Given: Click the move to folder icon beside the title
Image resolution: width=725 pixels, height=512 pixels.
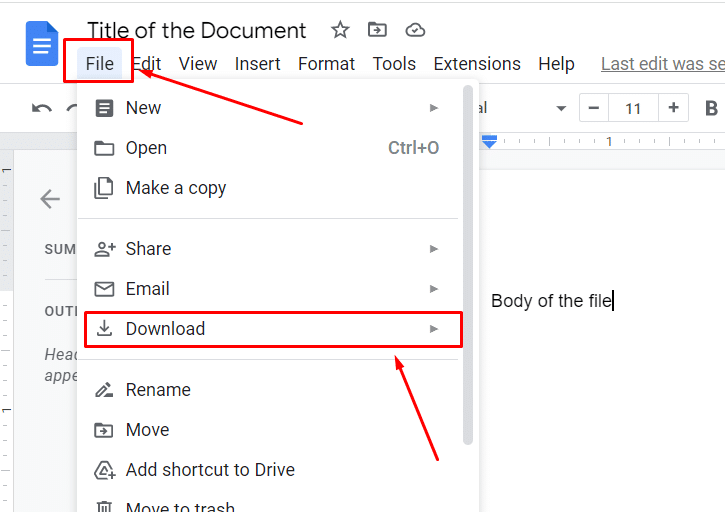Looking at the screenshot, I should (x=377, y=30).
